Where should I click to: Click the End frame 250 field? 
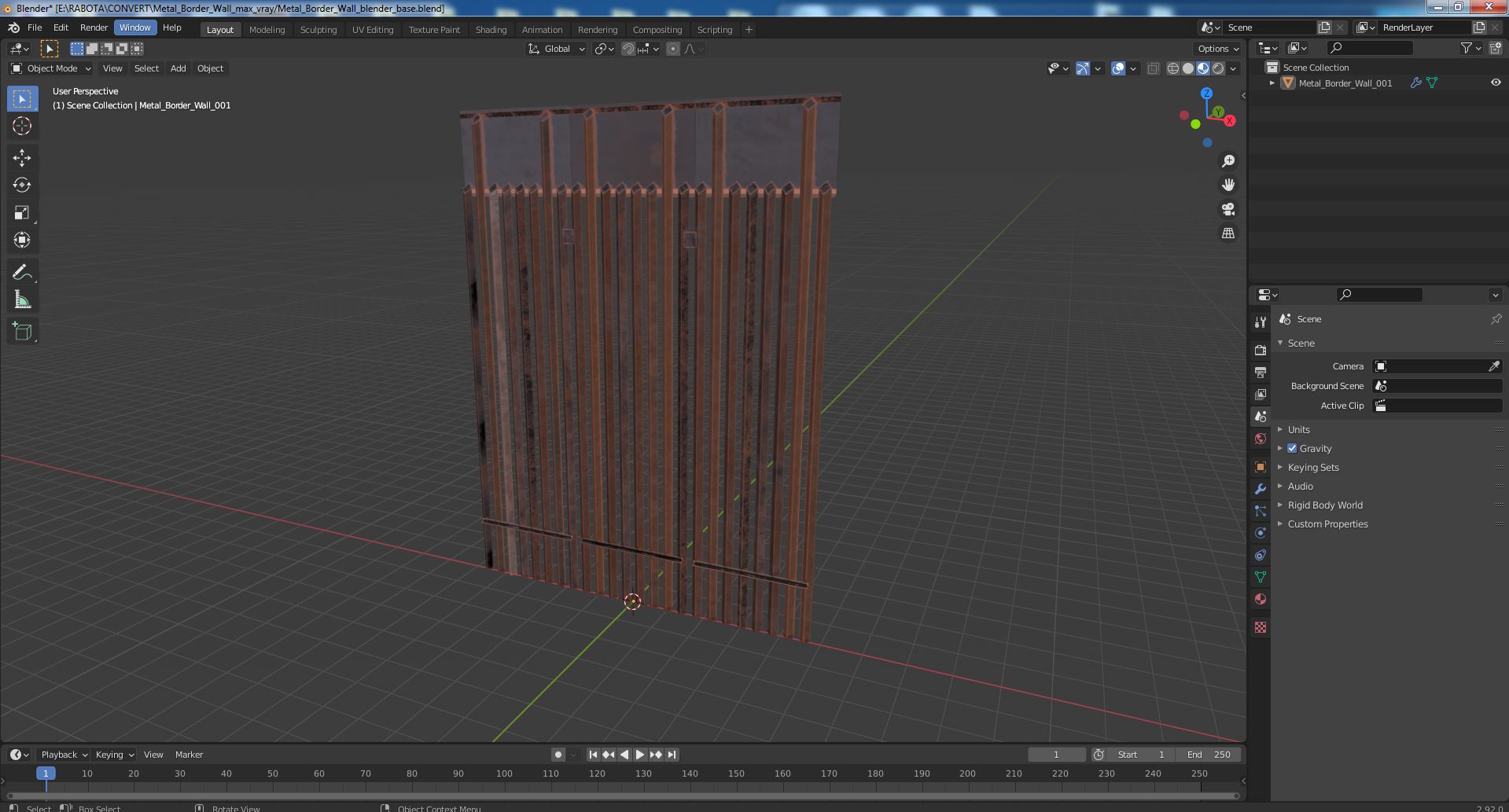(x=1209, y=755)
